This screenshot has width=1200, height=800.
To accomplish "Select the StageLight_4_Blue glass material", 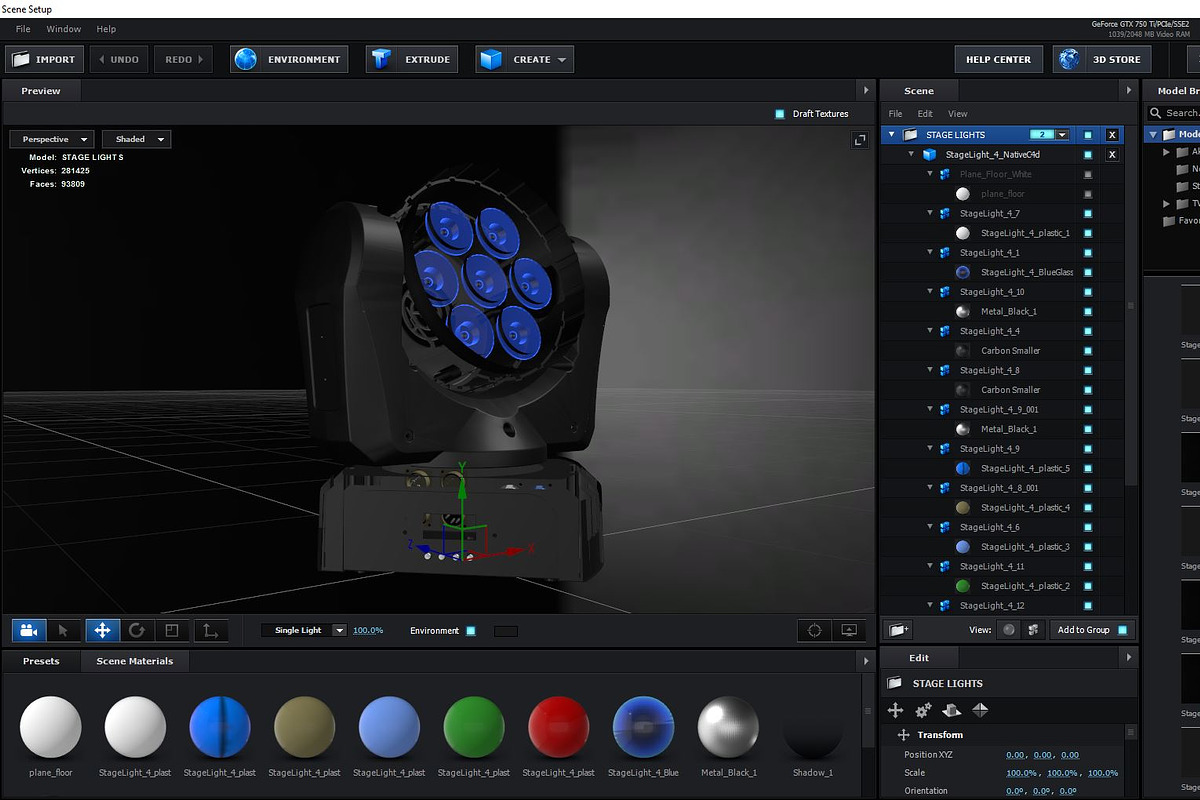I will (643, 727).
